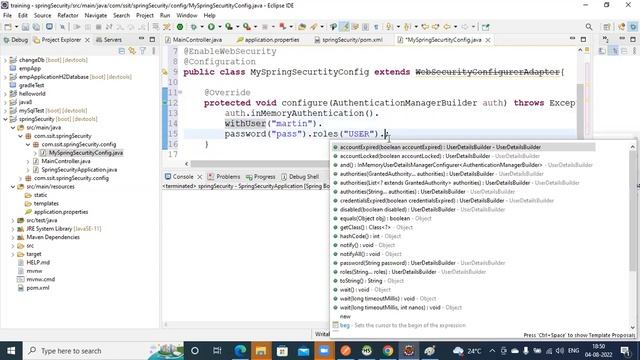
Task: Collapse src/main/resources folder
Action: pos(13,187)
